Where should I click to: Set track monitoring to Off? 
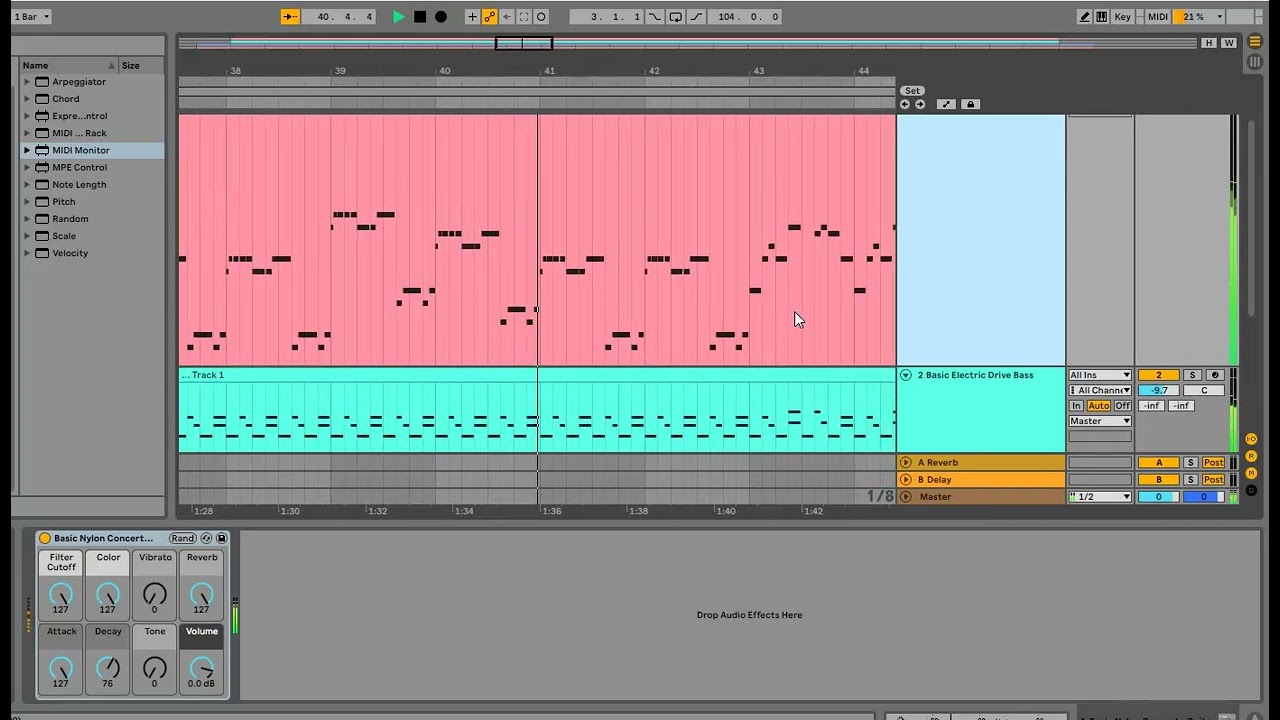(x=1123, y=406)
